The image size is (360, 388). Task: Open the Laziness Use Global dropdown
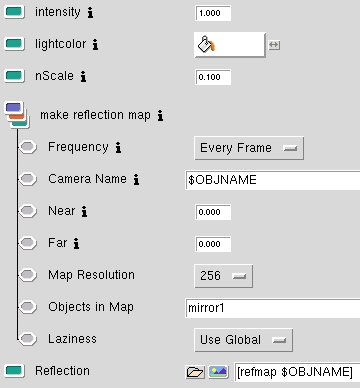pos(243,340)
